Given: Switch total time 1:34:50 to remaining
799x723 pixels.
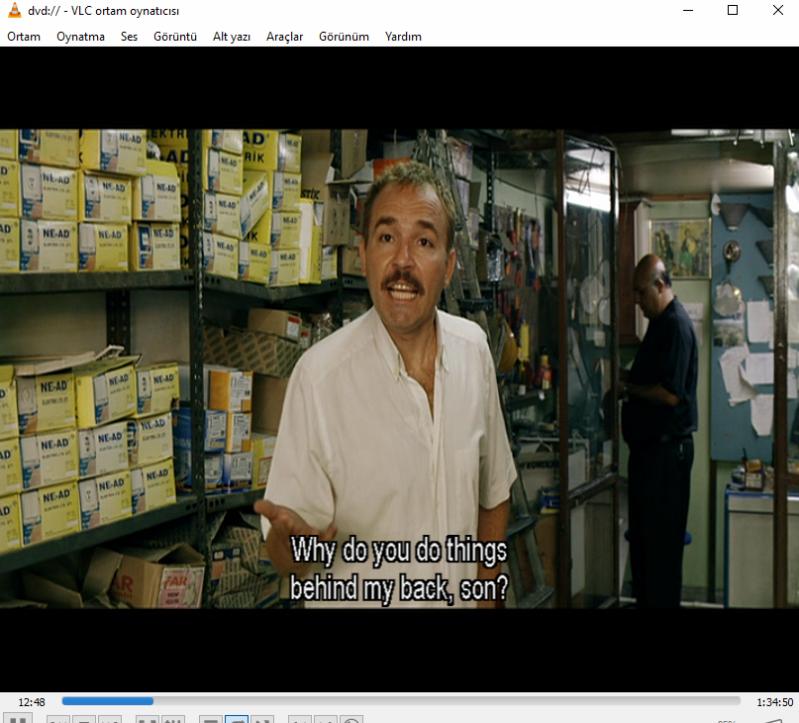Looking at the screenshot, I should pyautogui.click(x=775, y=701).
